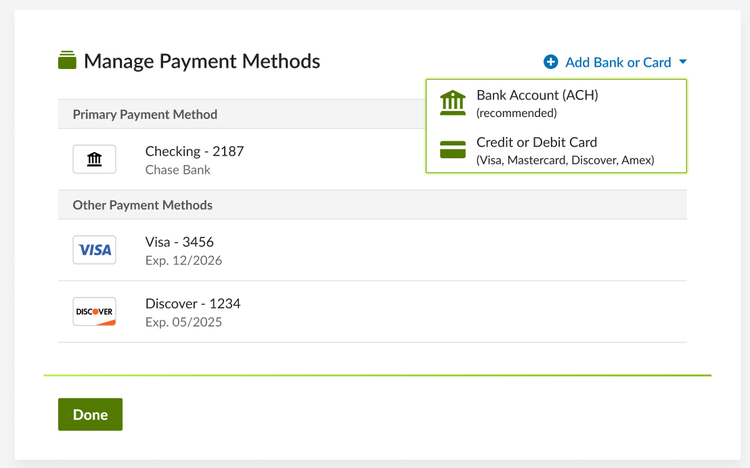The width and height of the screenshot is (750, 468).
Task: Choose Credit or Debit Card option
Action: 556,150
